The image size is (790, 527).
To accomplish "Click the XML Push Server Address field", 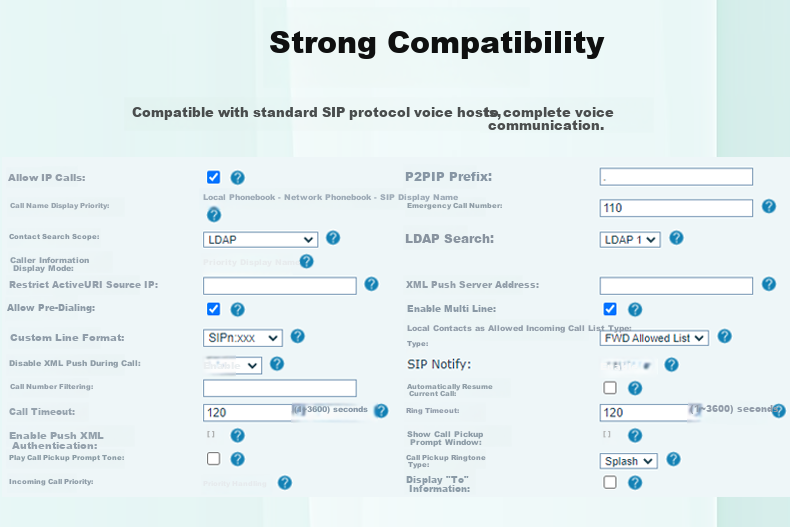I will (x=676, y=286).
